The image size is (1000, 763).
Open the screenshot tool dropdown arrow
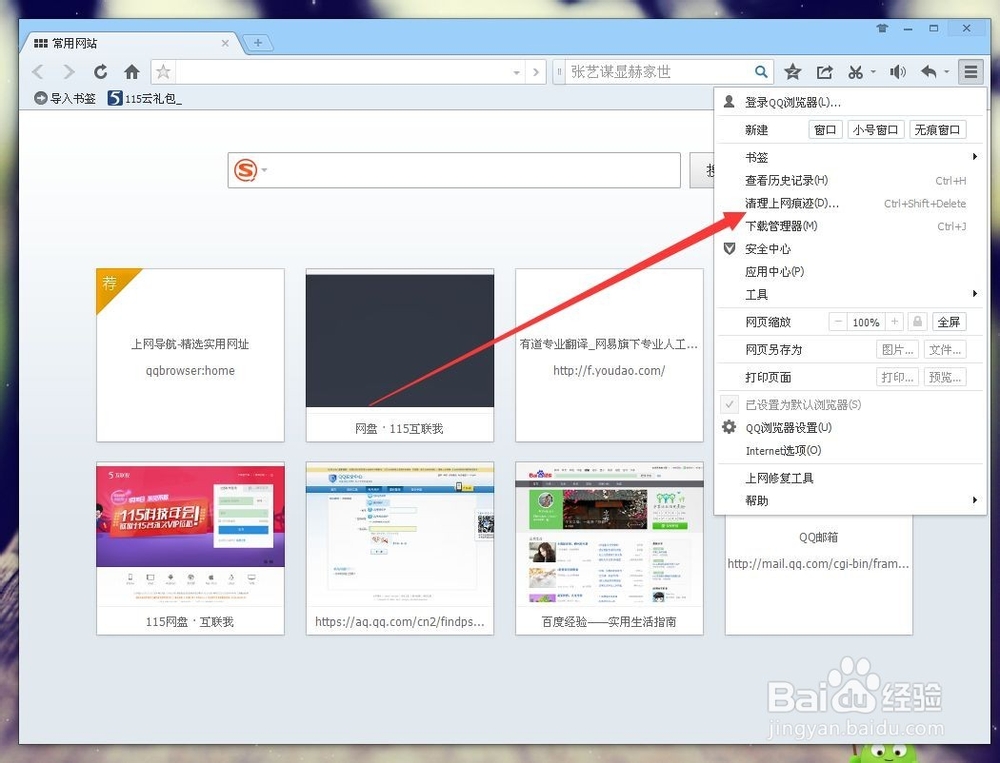pos(872,72)
